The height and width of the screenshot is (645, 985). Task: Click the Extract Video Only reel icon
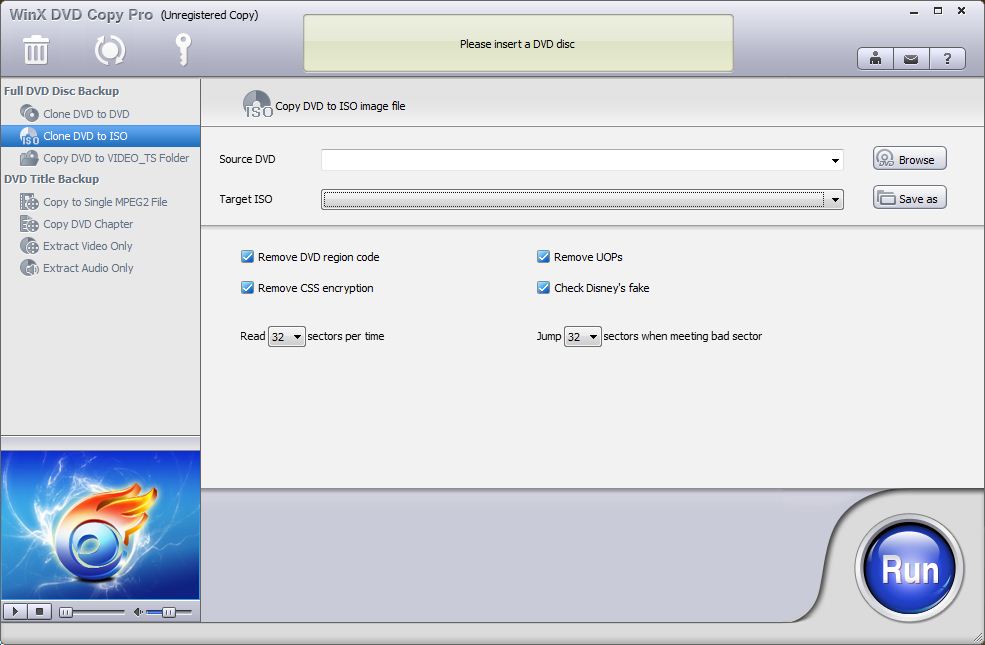point(29,246)
